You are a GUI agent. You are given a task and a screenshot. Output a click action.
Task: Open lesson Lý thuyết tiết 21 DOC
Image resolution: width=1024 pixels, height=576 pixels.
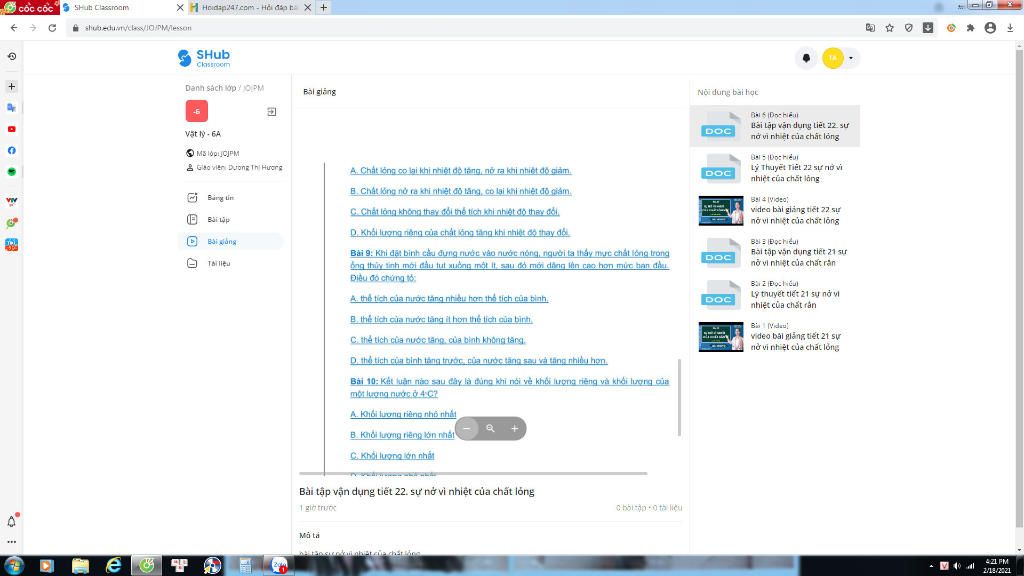coord(775,295)
